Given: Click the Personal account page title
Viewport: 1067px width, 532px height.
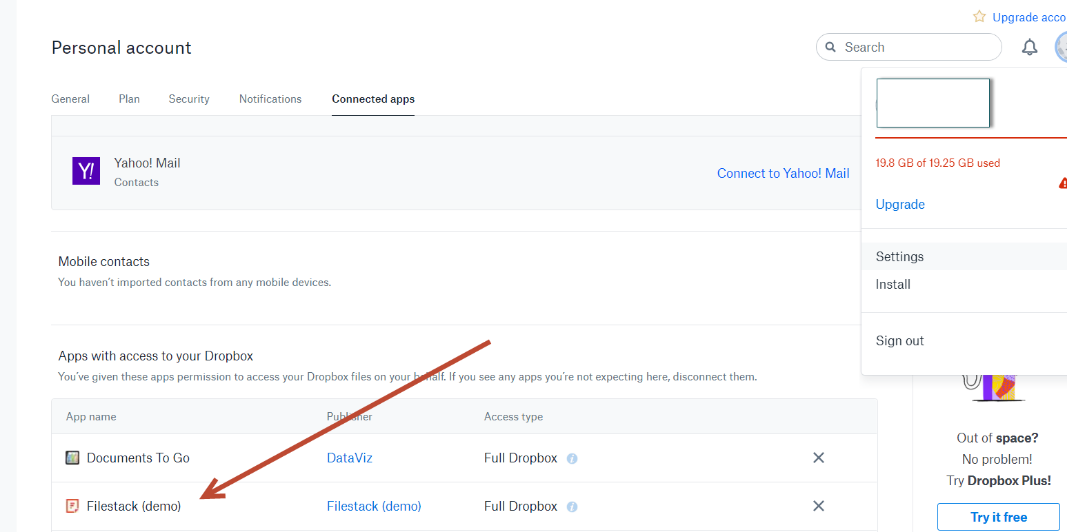Looking at the screenshot, I should pos(121,48).
